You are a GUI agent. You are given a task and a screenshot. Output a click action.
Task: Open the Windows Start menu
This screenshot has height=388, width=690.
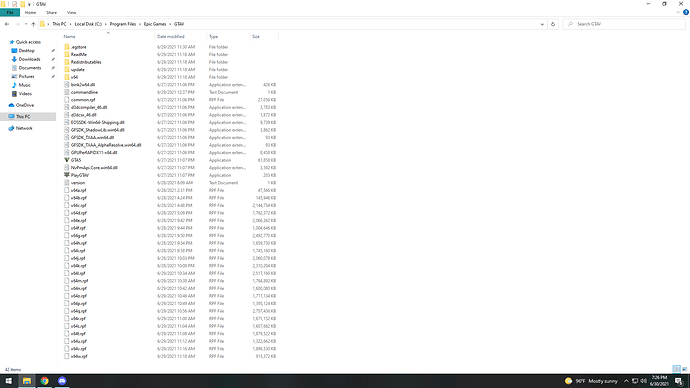tap(9, 381)
